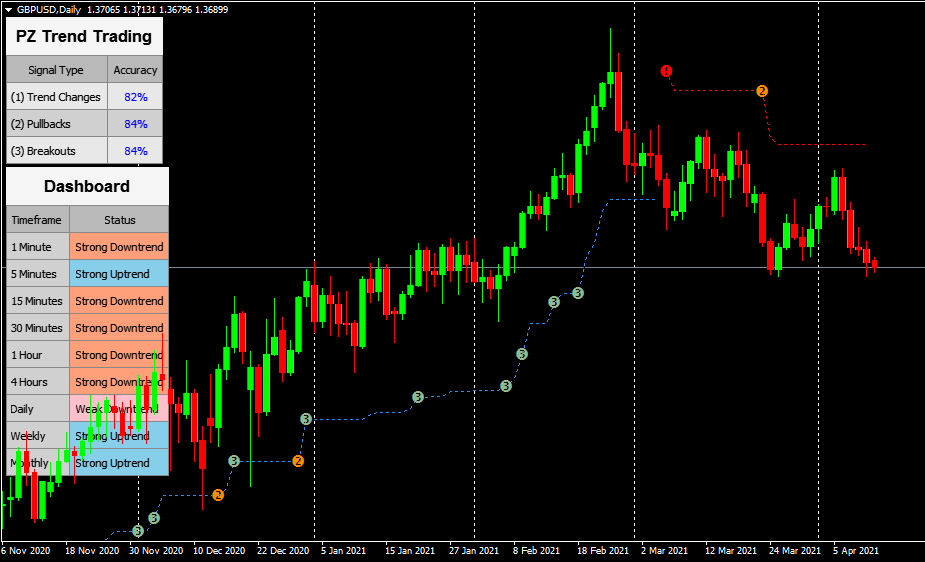Click the lowest orange pullback marker 2
The image size is (925, 562).
218,495
